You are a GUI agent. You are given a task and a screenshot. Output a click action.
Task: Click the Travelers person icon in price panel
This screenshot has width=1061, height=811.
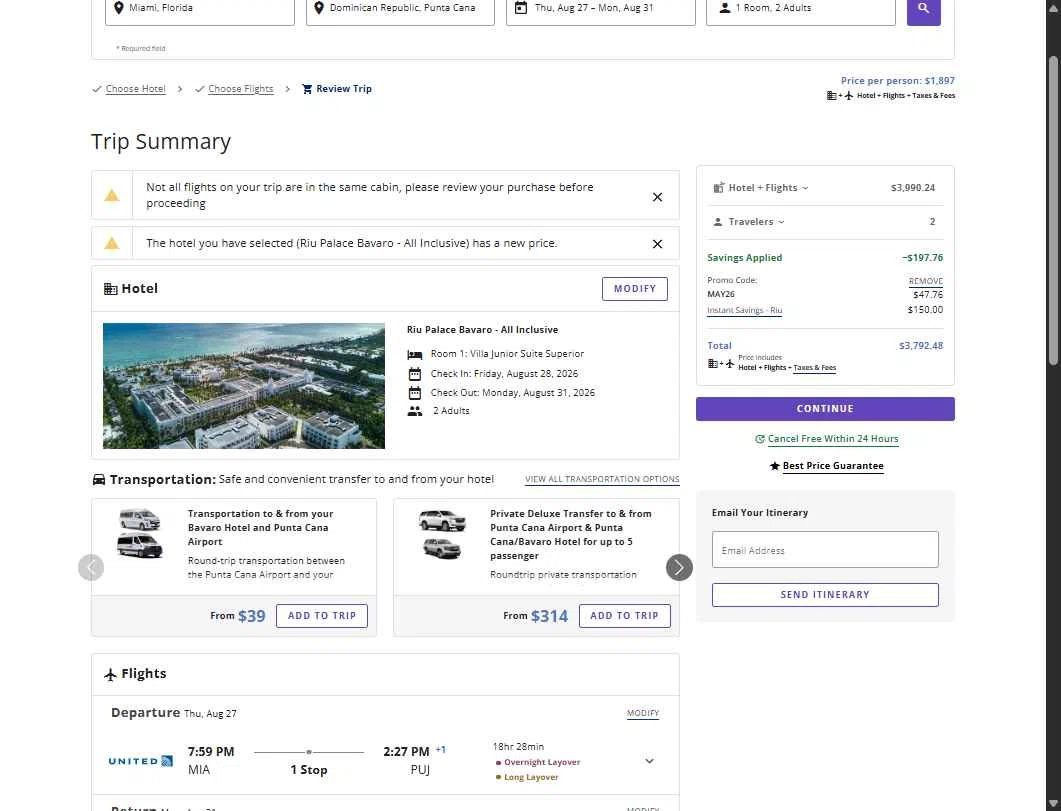point(718,222)
